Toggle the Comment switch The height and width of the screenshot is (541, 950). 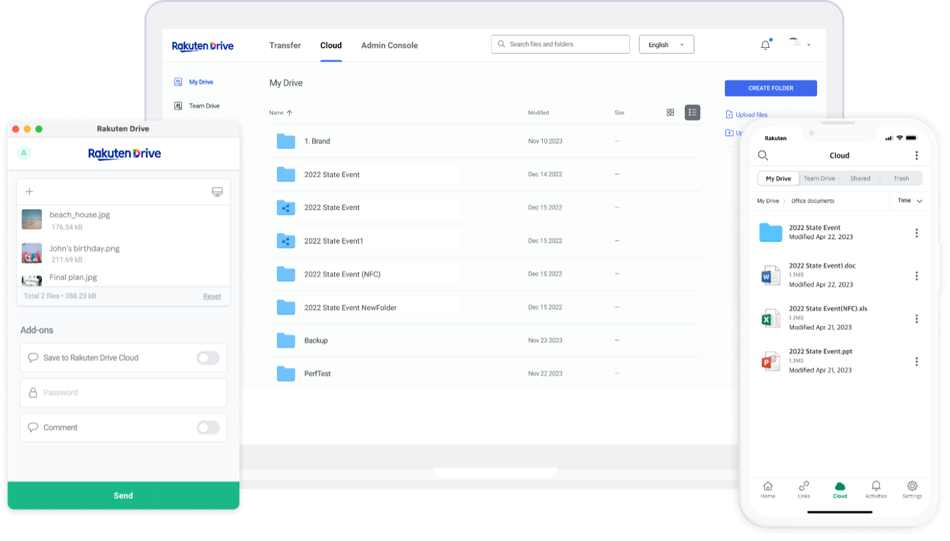[x=208, y=428]
